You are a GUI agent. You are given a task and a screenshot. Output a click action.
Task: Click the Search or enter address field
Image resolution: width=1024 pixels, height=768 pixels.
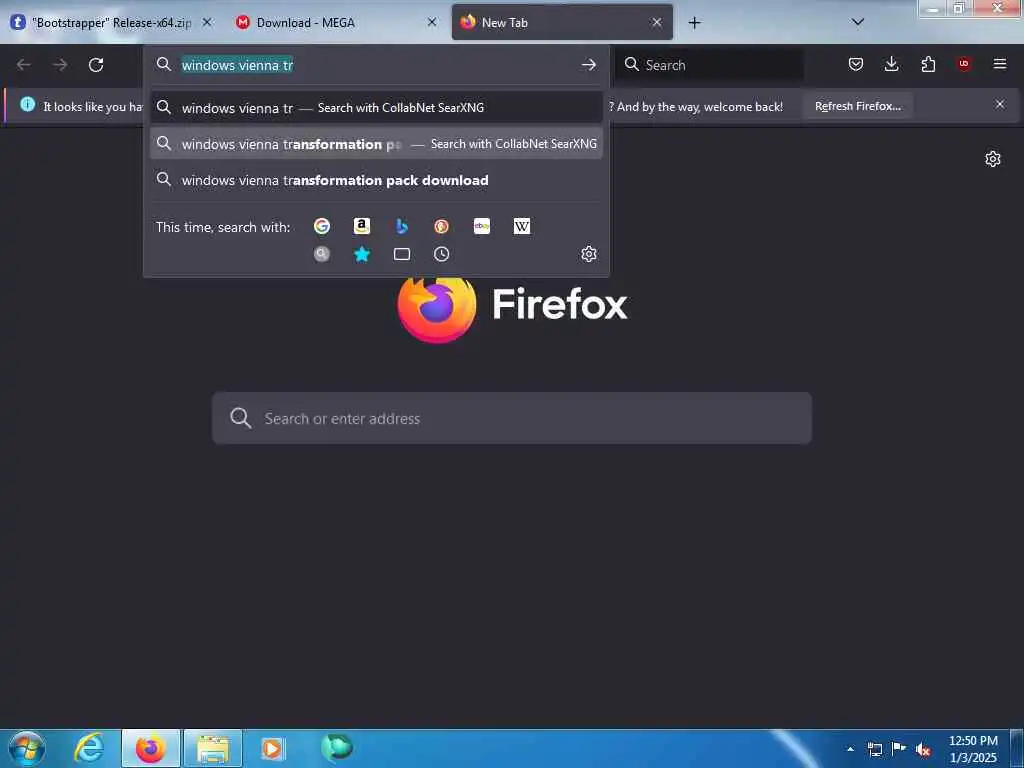pos(512,418)
